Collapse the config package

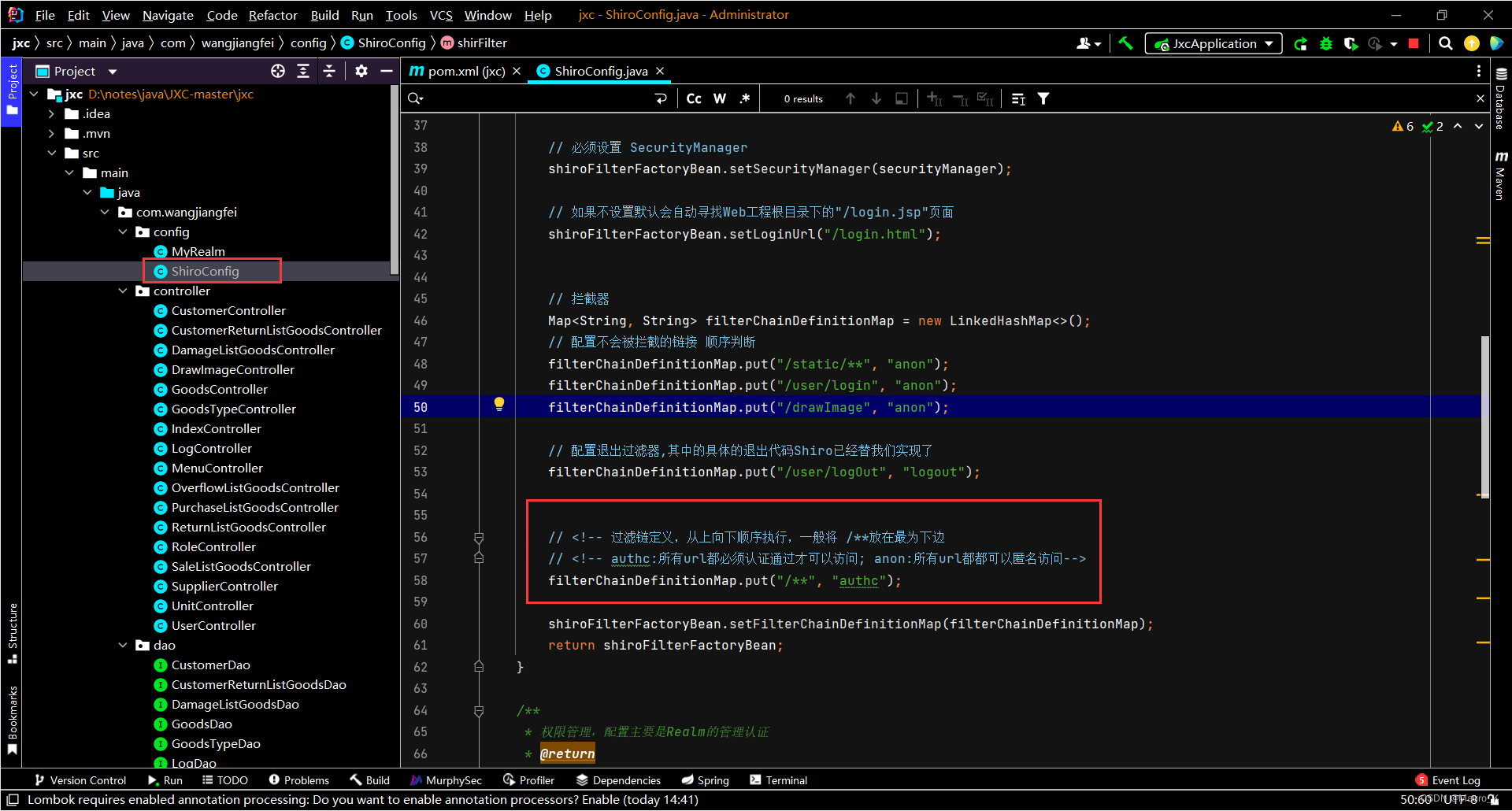click(122, 231)
